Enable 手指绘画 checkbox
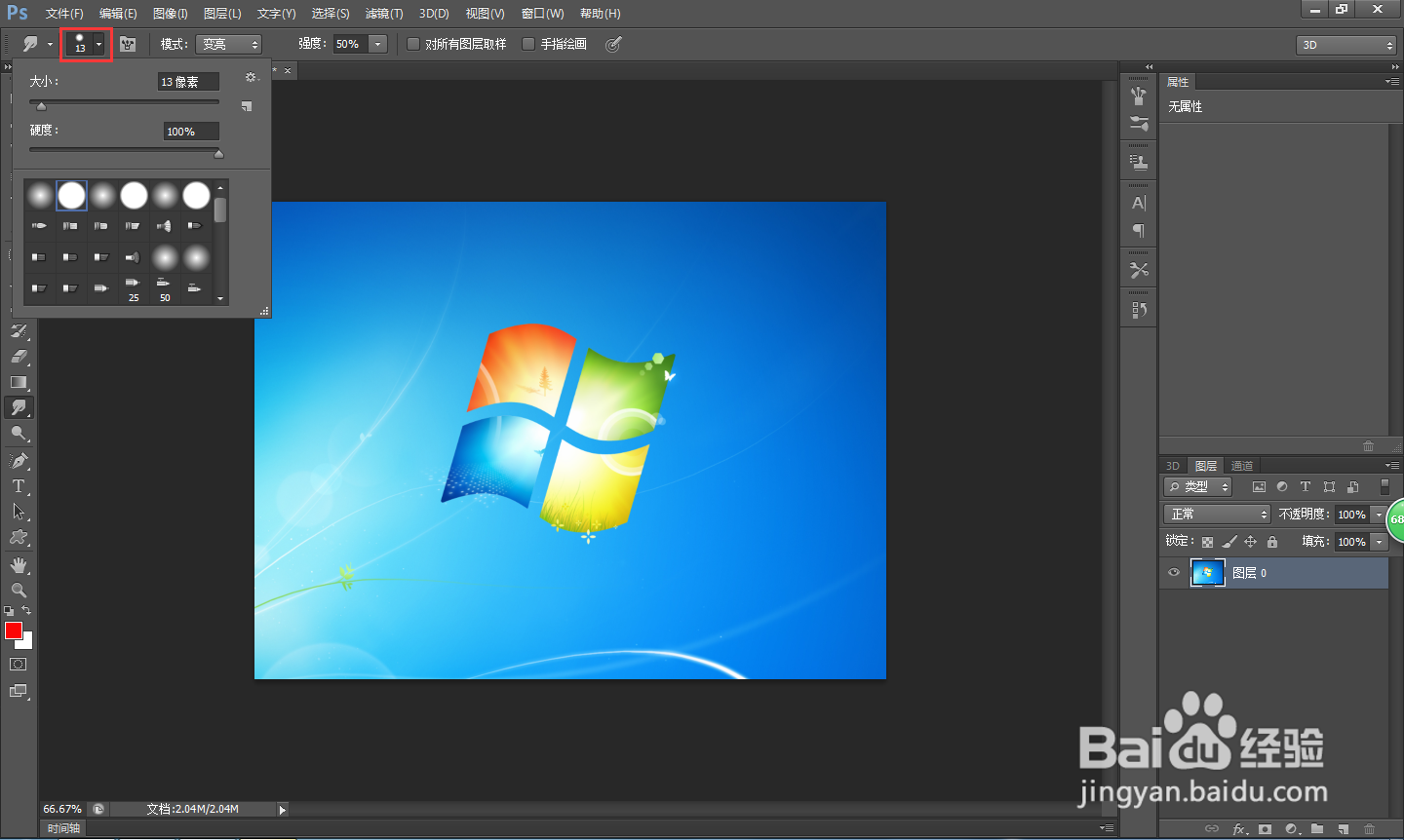The image size is (1404, 840). 528,44
